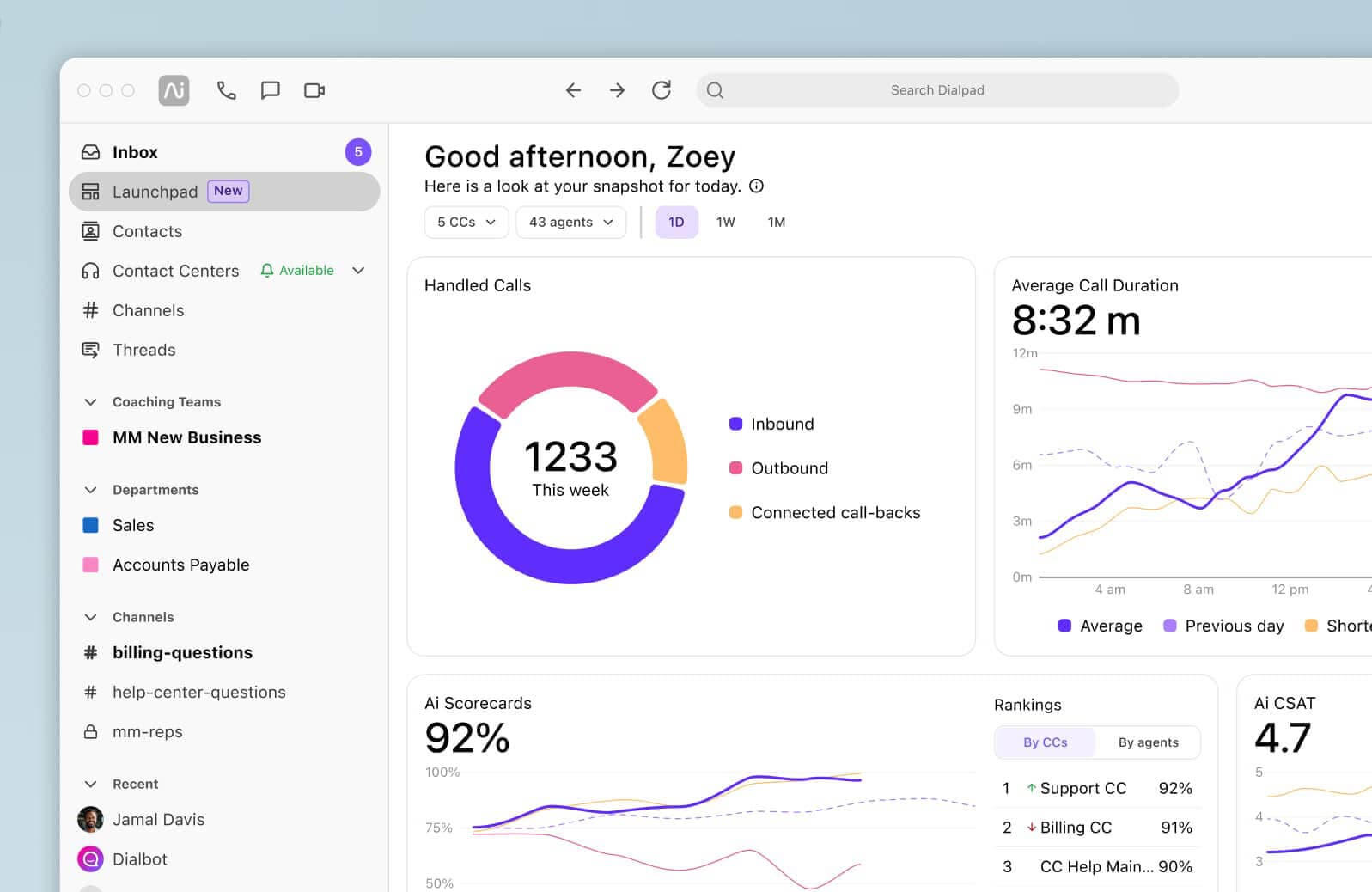Open Inbox in the sidebar
This screenshot has width=1372, height=892.
click(x=135, y=152)
